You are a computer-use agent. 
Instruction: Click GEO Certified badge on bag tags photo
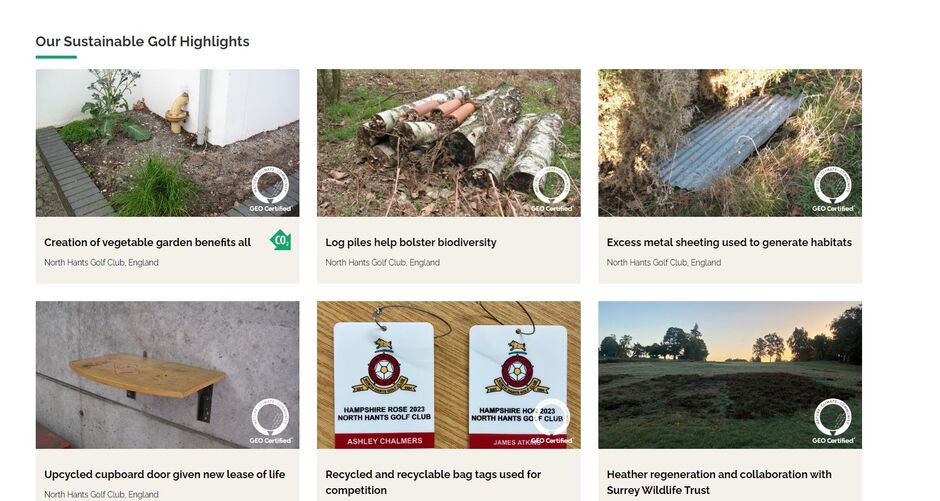(x=552, y=421)
